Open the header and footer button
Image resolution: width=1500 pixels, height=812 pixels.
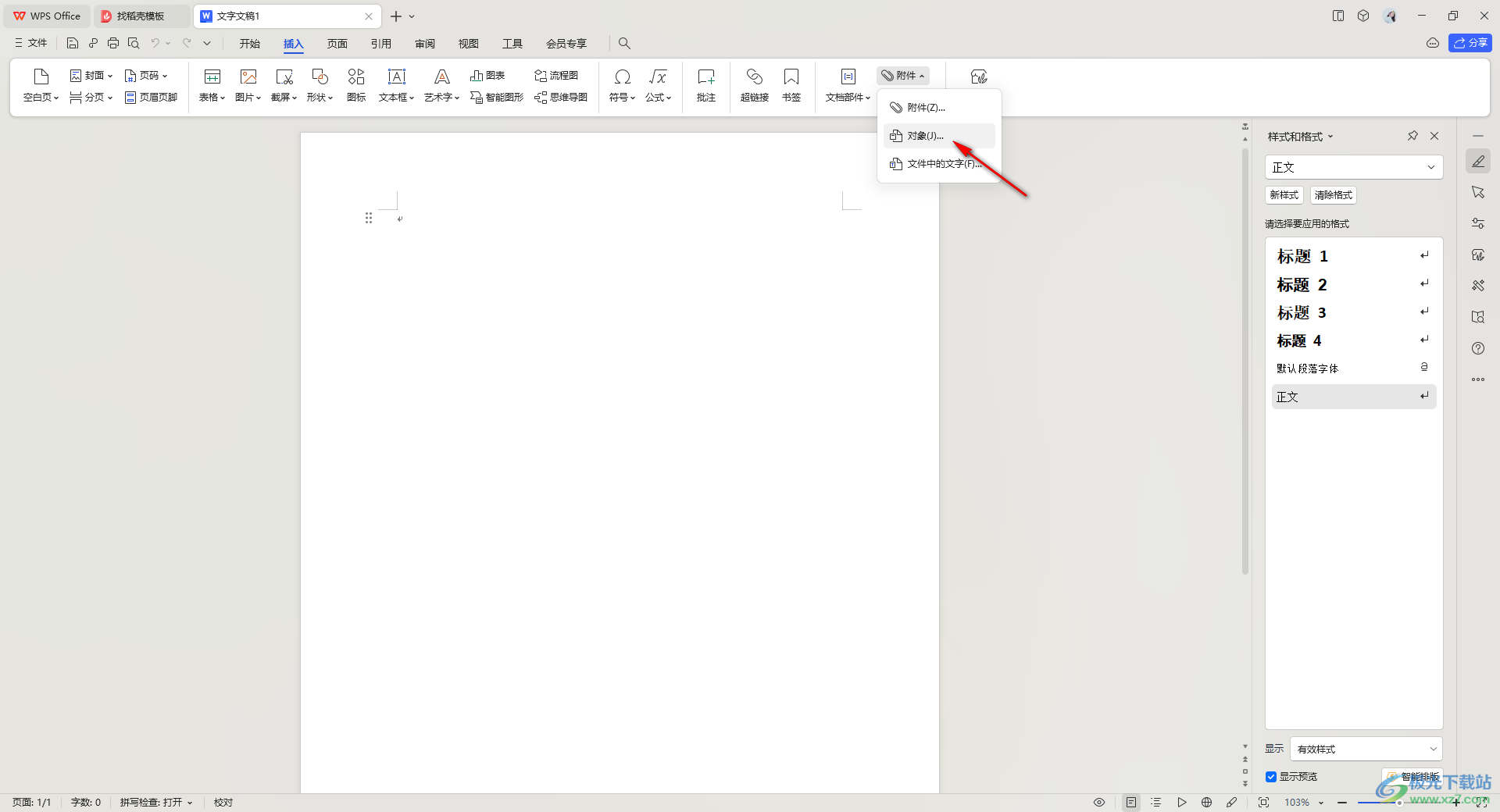click(x=152, y=98)
